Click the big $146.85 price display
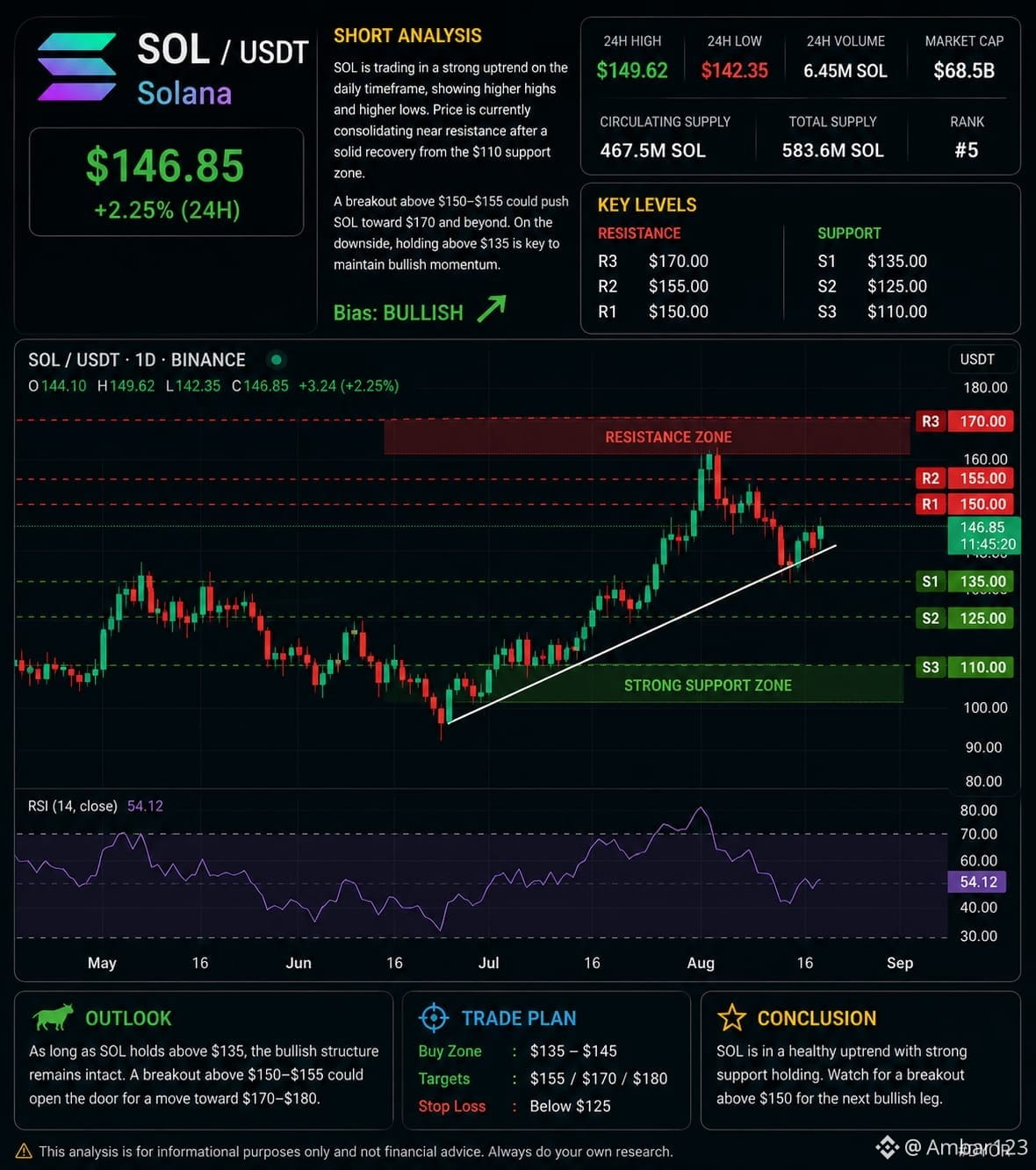The height and width of the screenshot is (1170, 1036). point(165,165)
